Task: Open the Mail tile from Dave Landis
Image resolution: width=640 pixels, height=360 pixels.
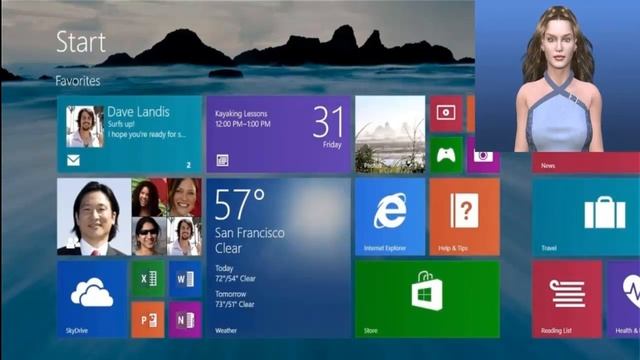Action: (x=129, y=134)
